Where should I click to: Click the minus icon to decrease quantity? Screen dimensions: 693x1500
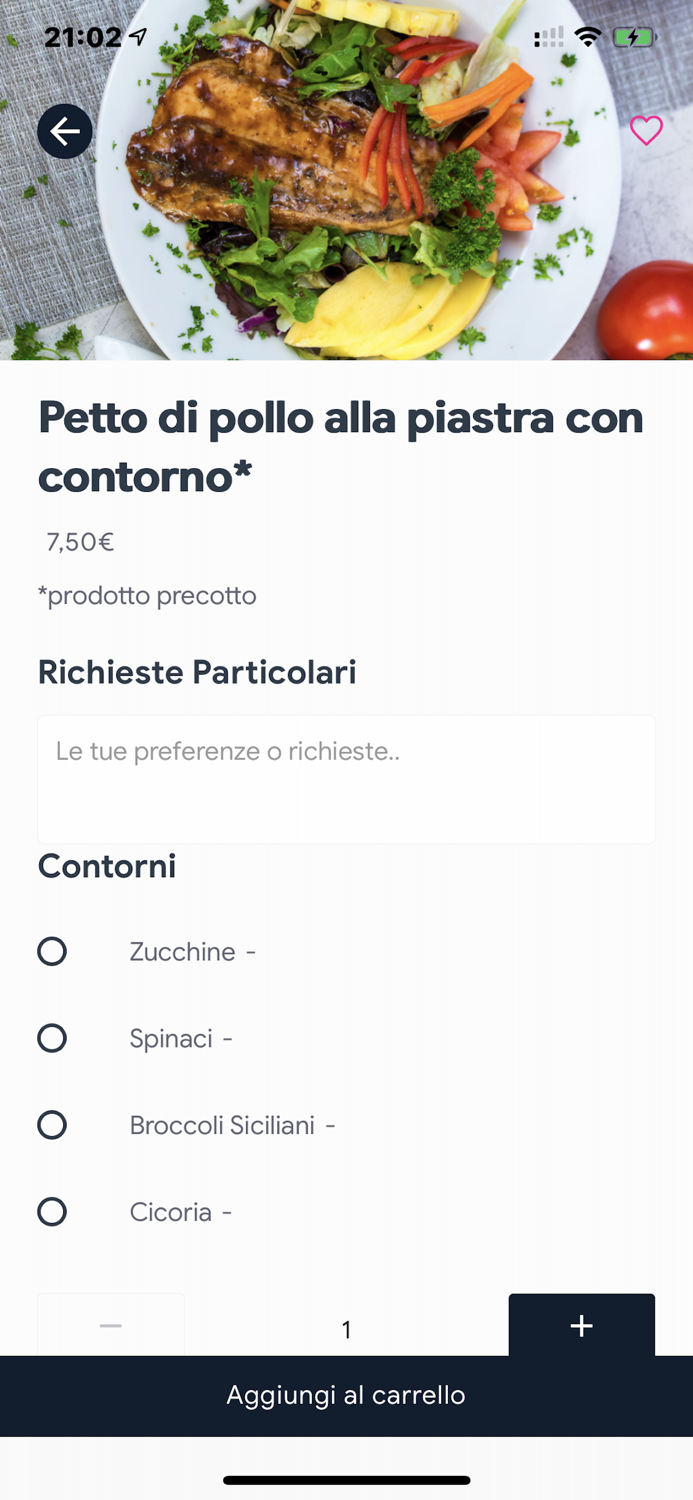click(110, 1325)
